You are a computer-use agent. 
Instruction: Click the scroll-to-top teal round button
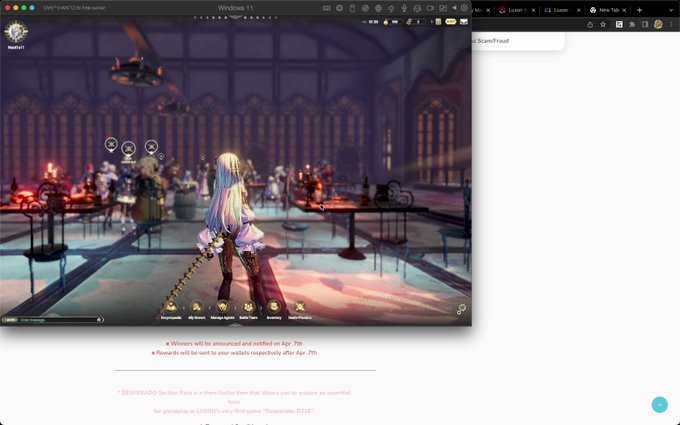(660, 405)
